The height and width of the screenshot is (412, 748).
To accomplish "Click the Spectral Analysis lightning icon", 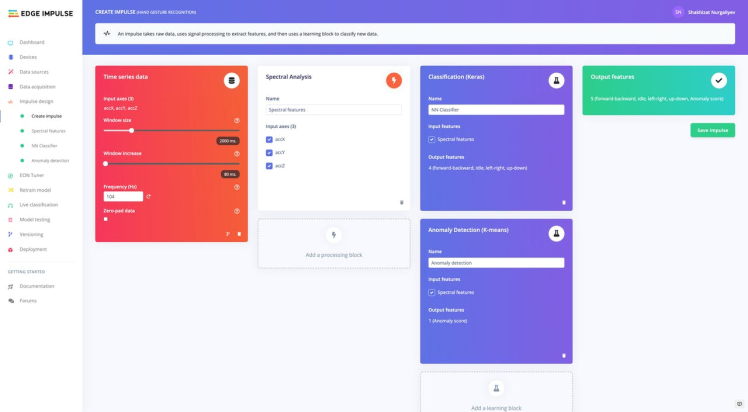I will pyautogui.click(x=394, y=81).
